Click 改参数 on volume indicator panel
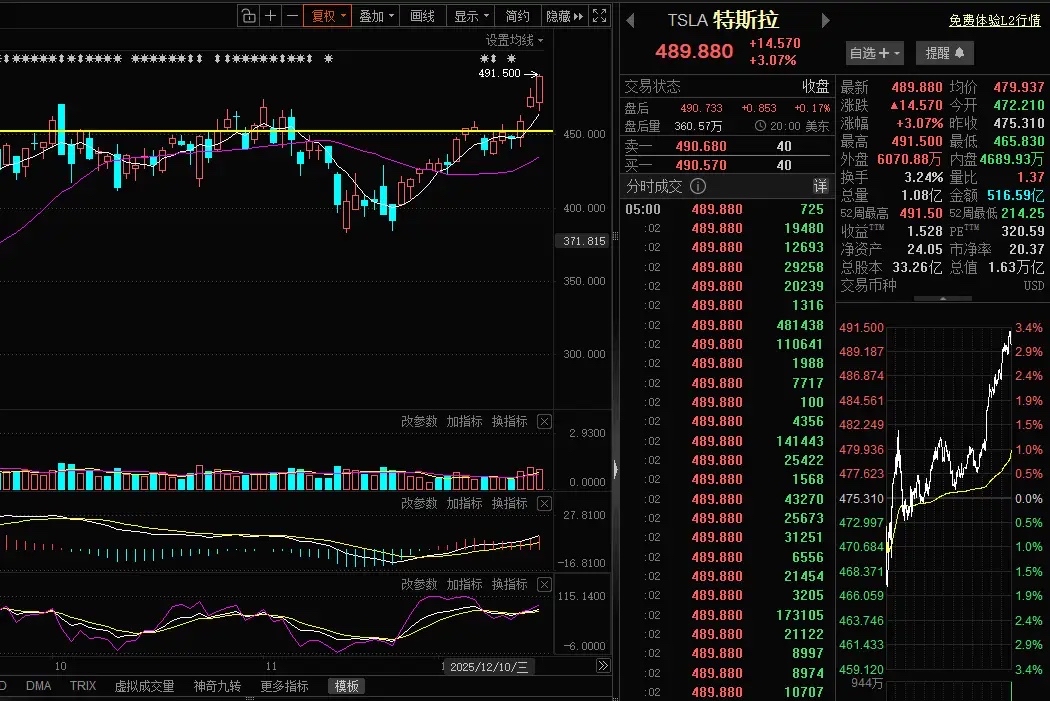Image resolution: width=1050 pixels, height=701 pixels. coord(419,421)
